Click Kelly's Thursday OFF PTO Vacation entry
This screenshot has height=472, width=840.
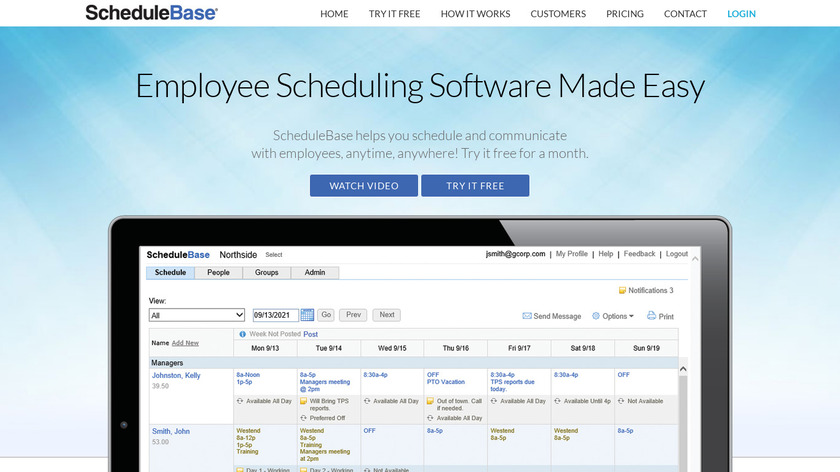446,378
